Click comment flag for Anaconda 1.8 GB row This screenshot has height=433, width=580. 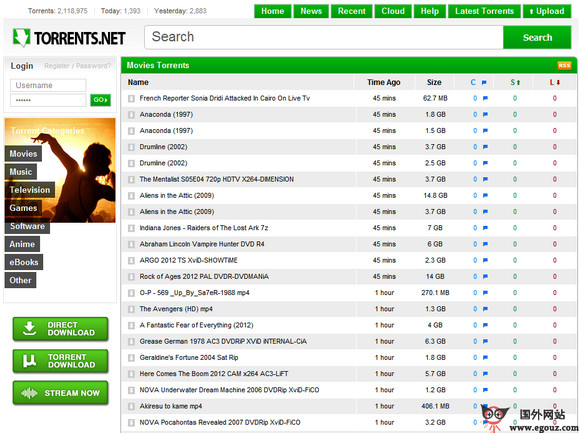tap(485, 115)
